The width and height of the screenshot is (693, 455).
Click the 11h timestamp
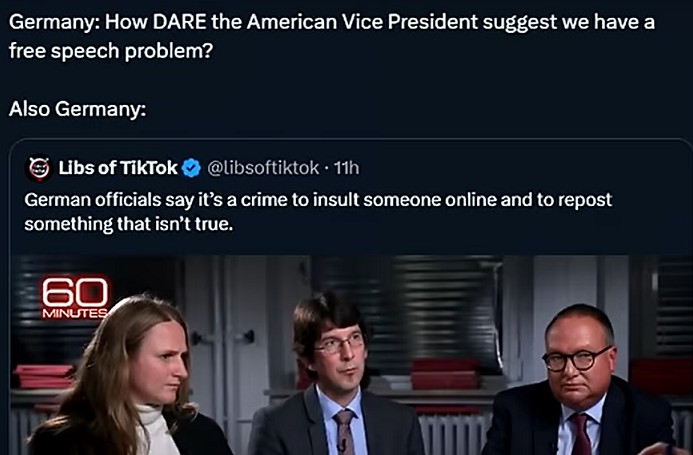[x=347, y=167]
